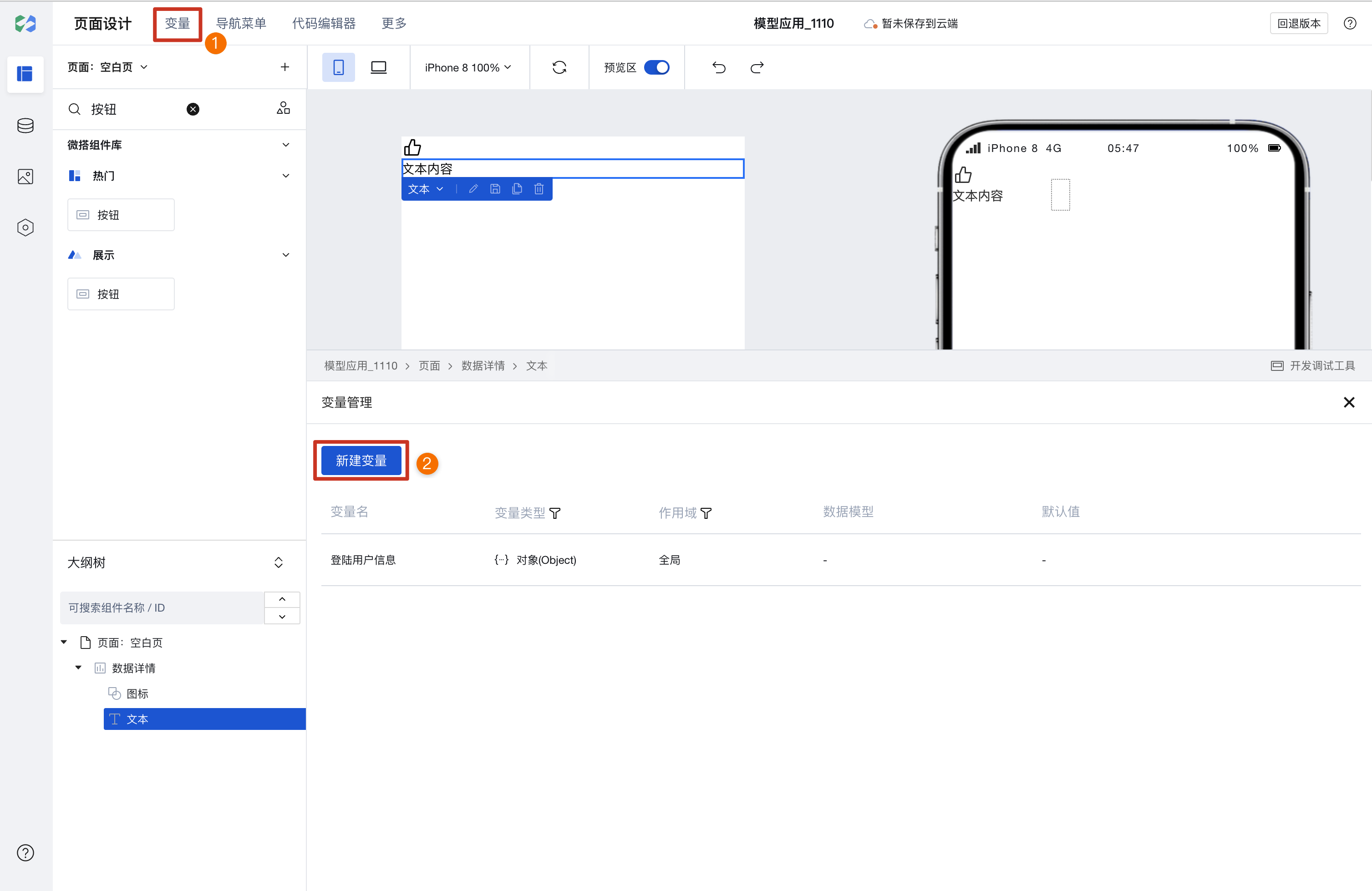Viewport: 1372px width, 891px height.
Task: Redo the last action
Action: tap(757, 67)
